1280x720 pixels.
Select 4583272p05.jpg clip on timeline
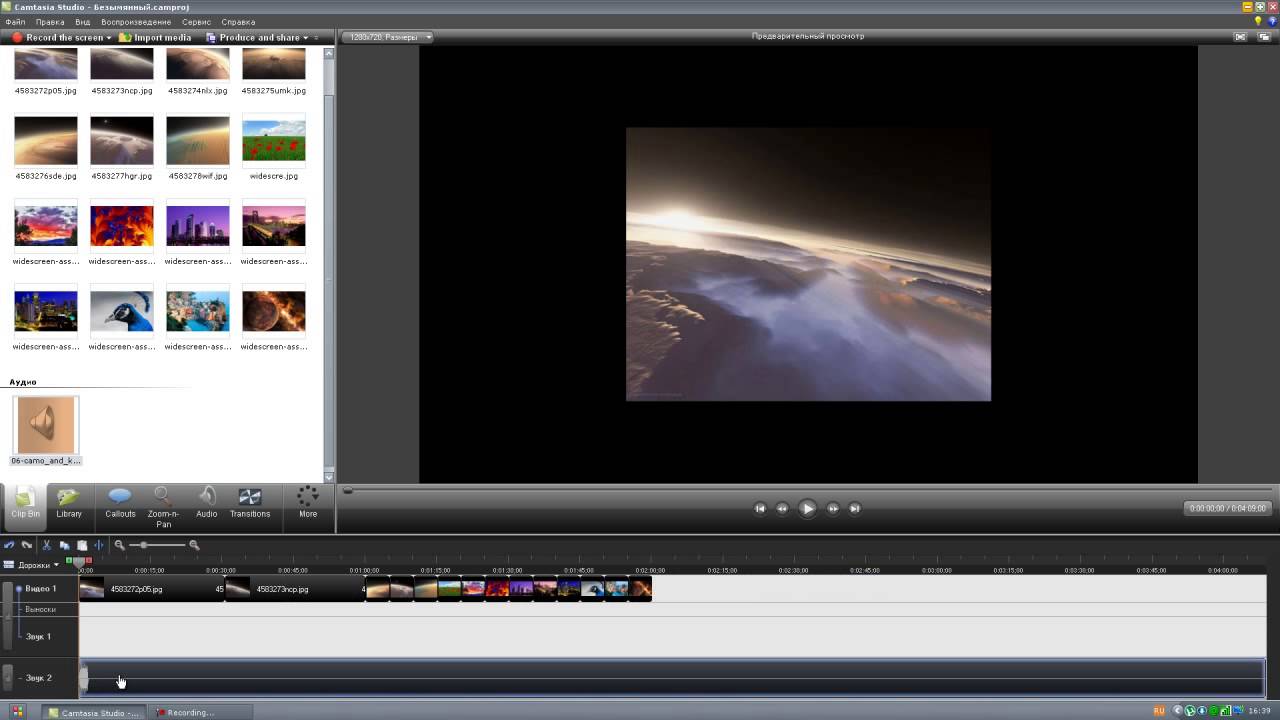click(x=151, y=589)
